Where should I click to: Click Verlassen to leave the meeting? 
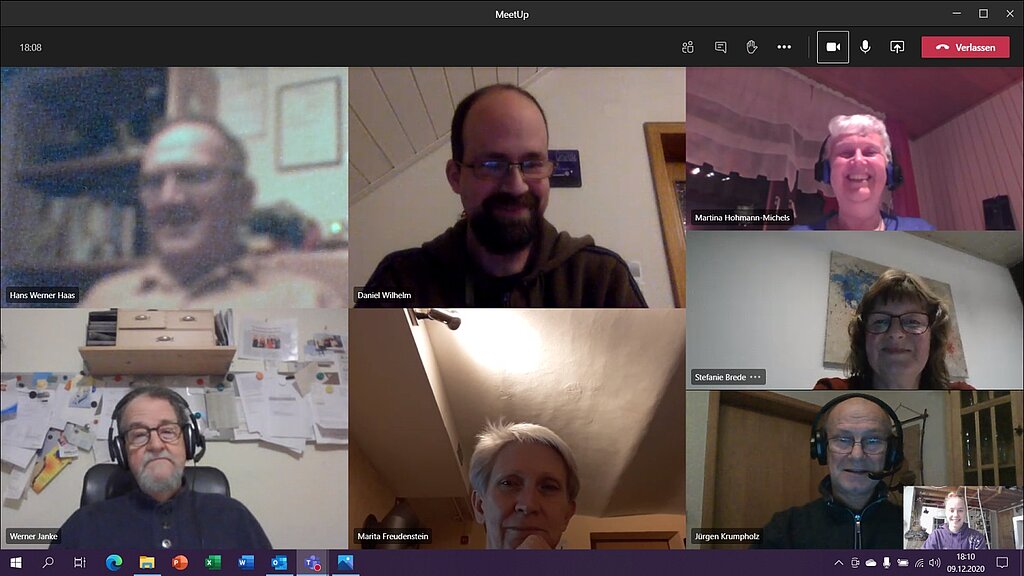click(x=965, y=47)
